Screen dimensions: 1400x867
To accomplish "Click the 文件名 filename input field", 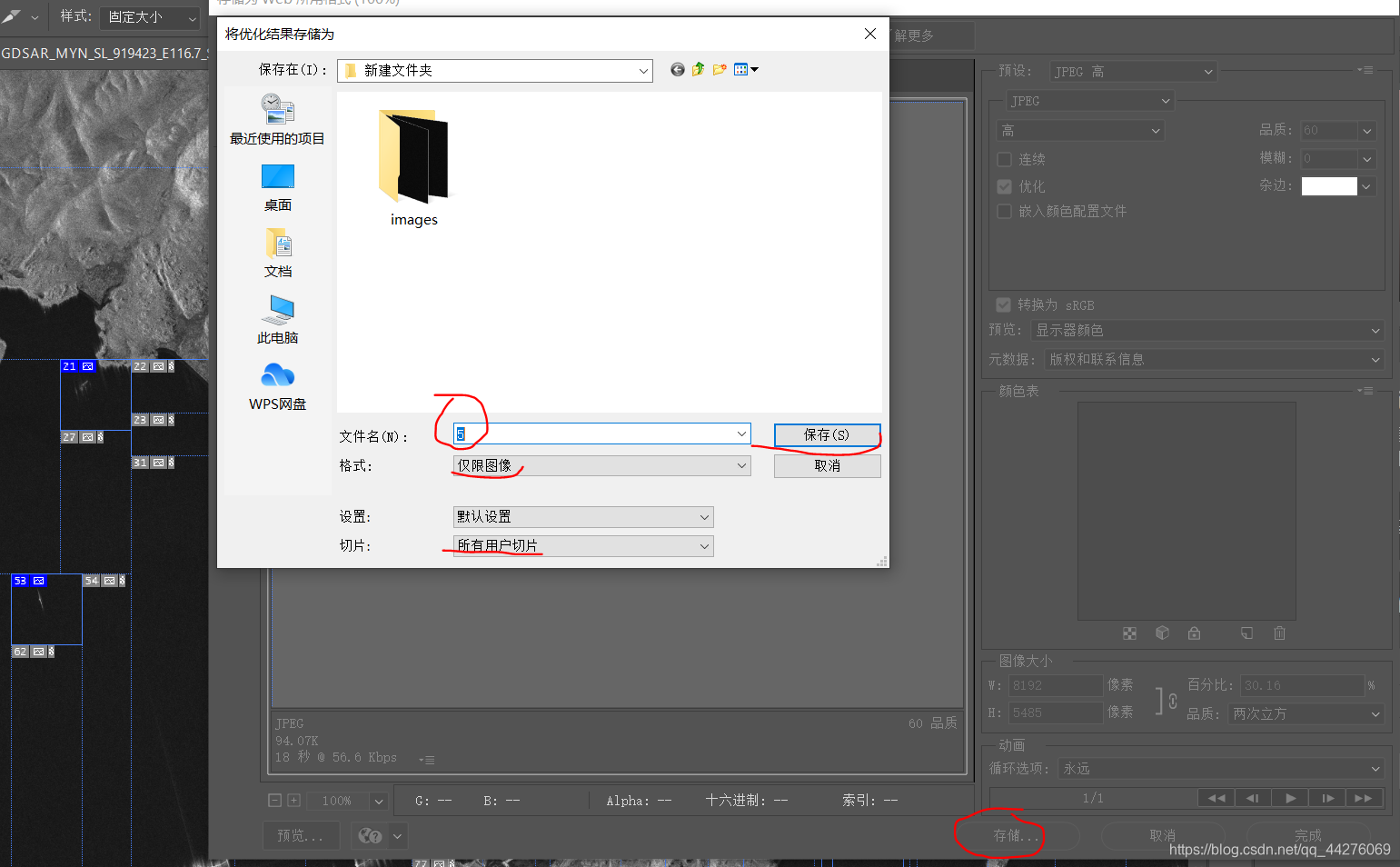I will click(601, 434).
